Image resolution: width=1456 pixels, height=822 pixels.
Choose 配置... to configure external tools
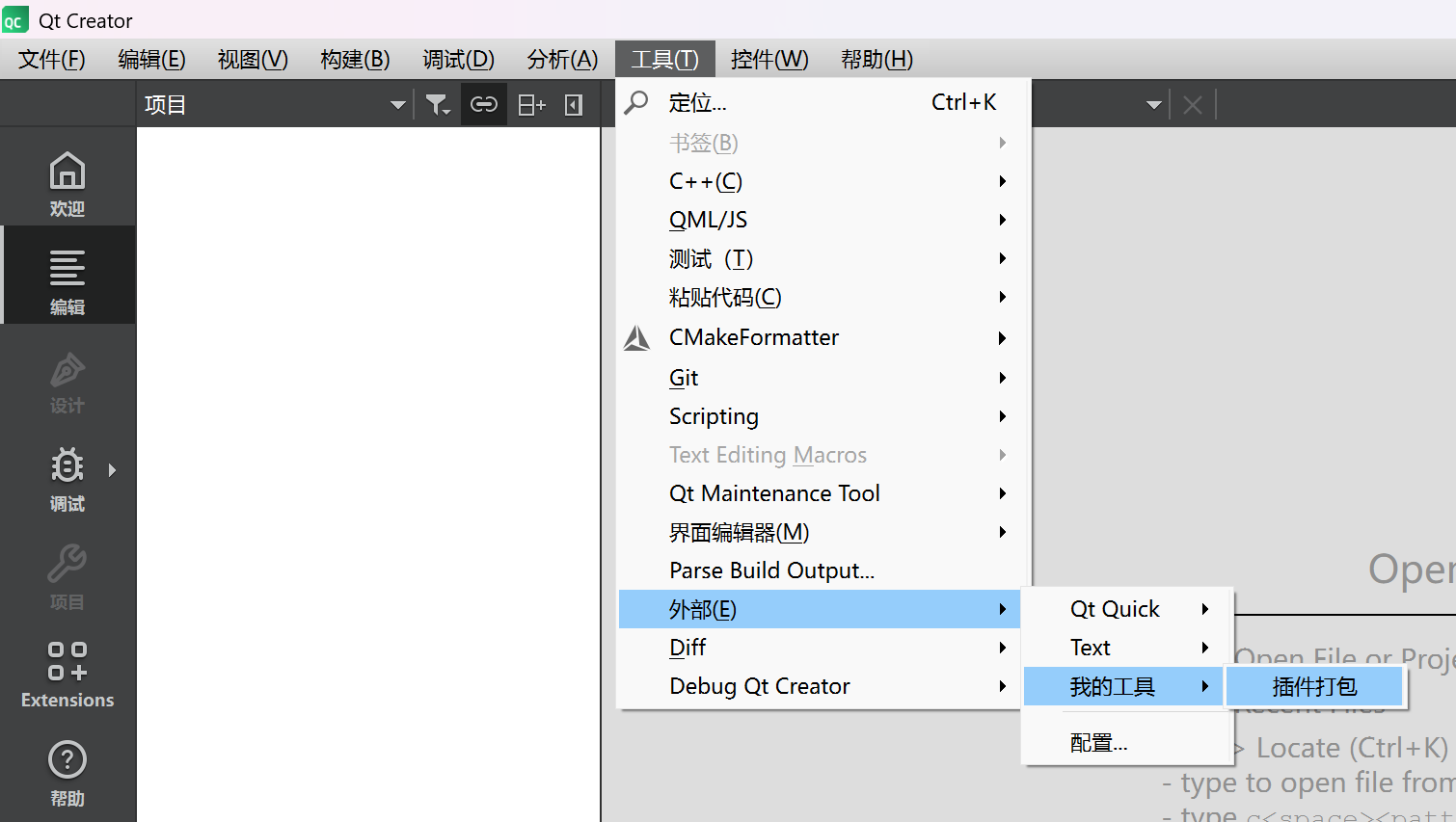pyautogui.click(x=1127, y=743)
